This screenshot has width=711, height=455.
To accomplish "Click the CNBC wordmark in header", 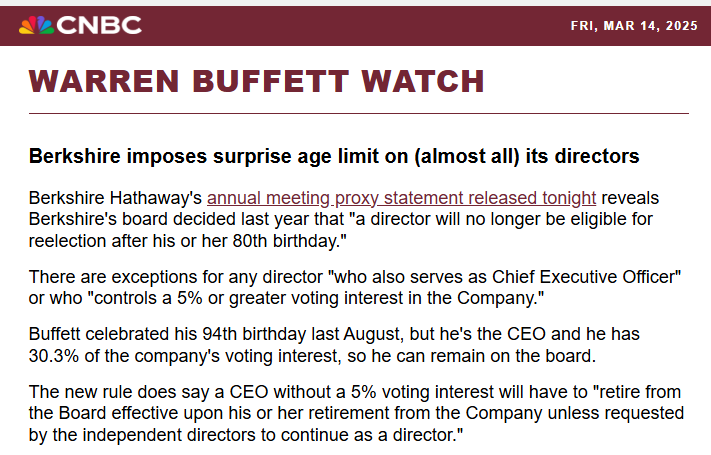I will coord(99,25).
